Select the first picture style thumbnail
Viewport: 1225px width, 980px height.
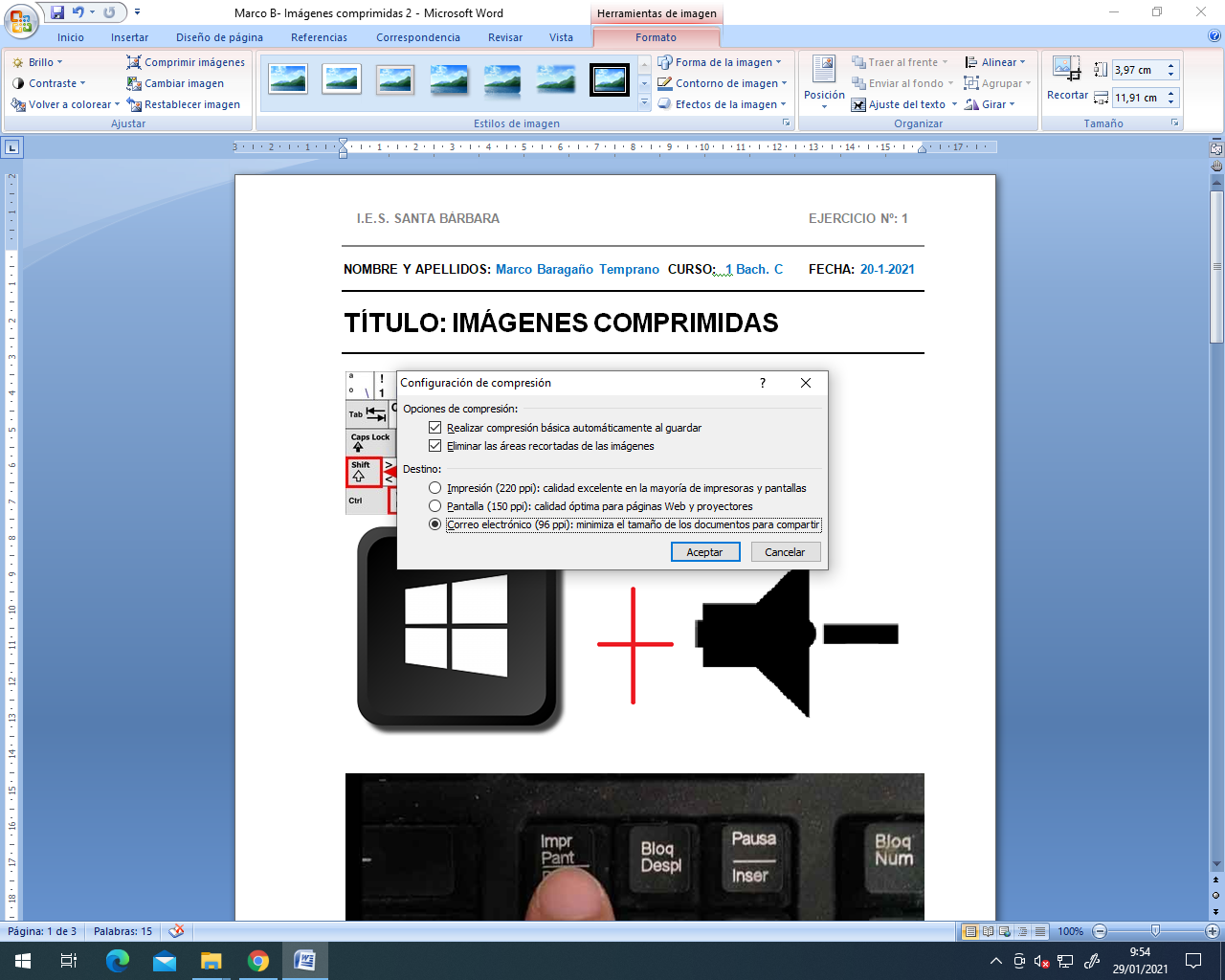pos(288,79)
